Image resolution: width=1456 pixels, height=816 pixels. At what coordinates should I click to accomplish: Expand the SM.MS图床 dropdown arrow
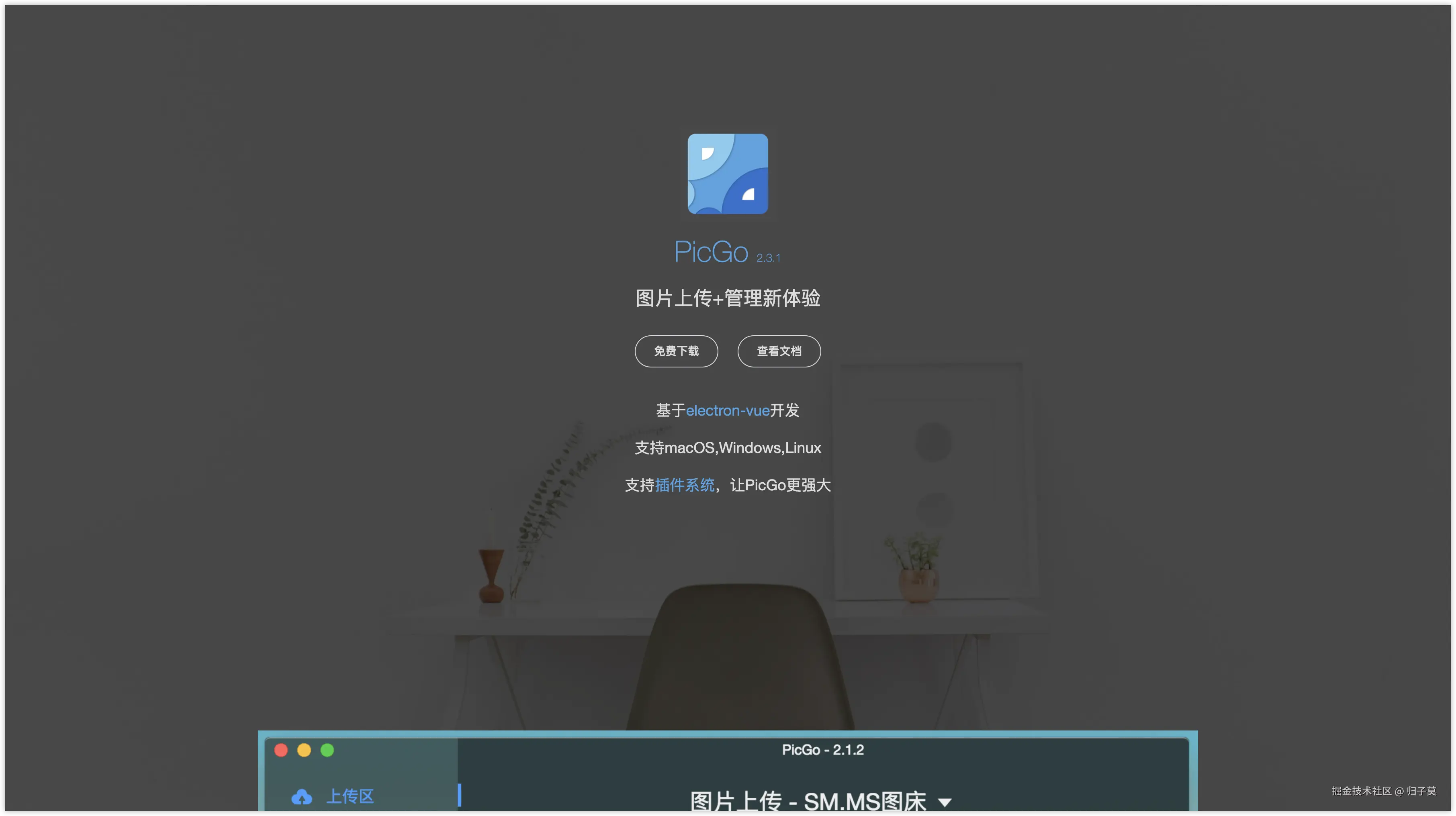945,801
